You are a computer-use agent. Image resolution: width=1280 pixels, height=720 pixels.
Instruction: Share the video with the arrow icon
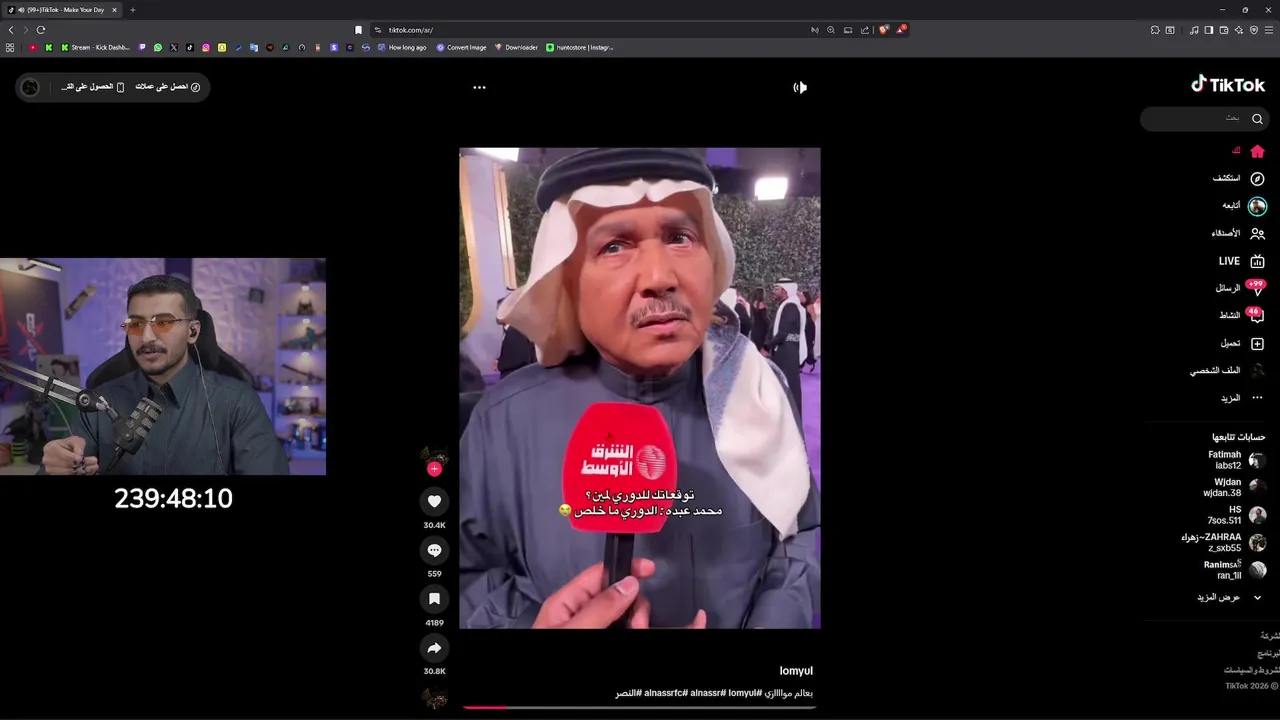point(434,648)
